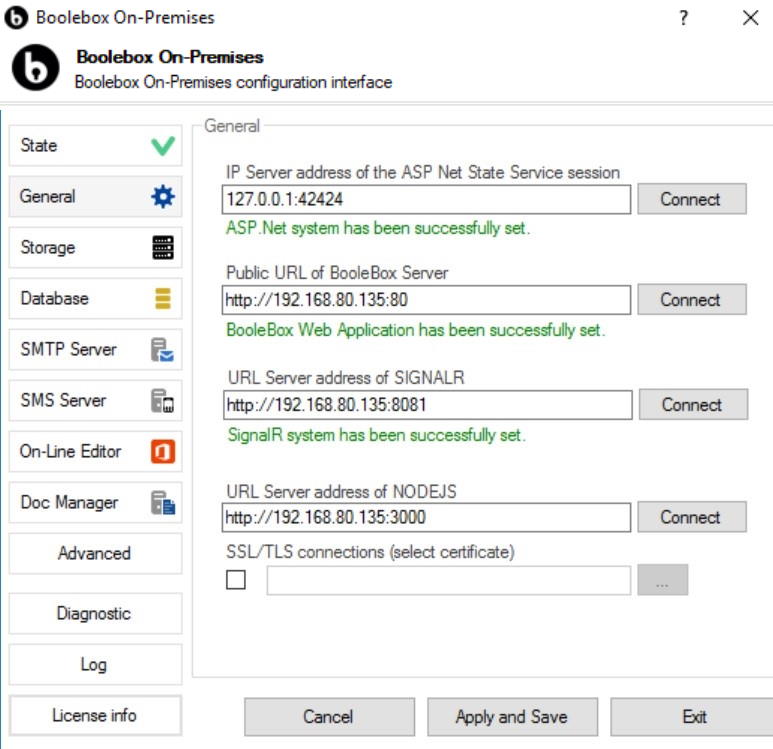Image resolution: width=773 pixels, height=749 pixels.
Task: Click 'SSL/TLS connections (select certificate)' label
Action: click(370, 552)
